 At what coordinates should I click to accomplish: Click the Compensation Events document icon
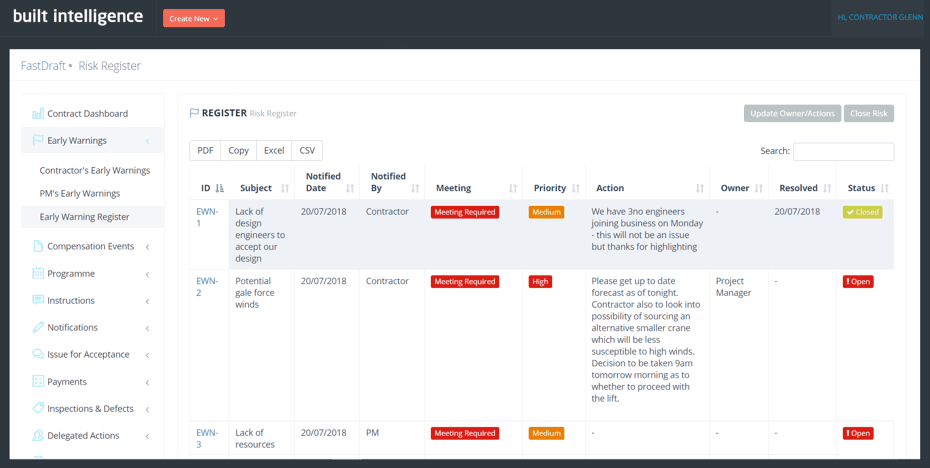tap(38, 246)
